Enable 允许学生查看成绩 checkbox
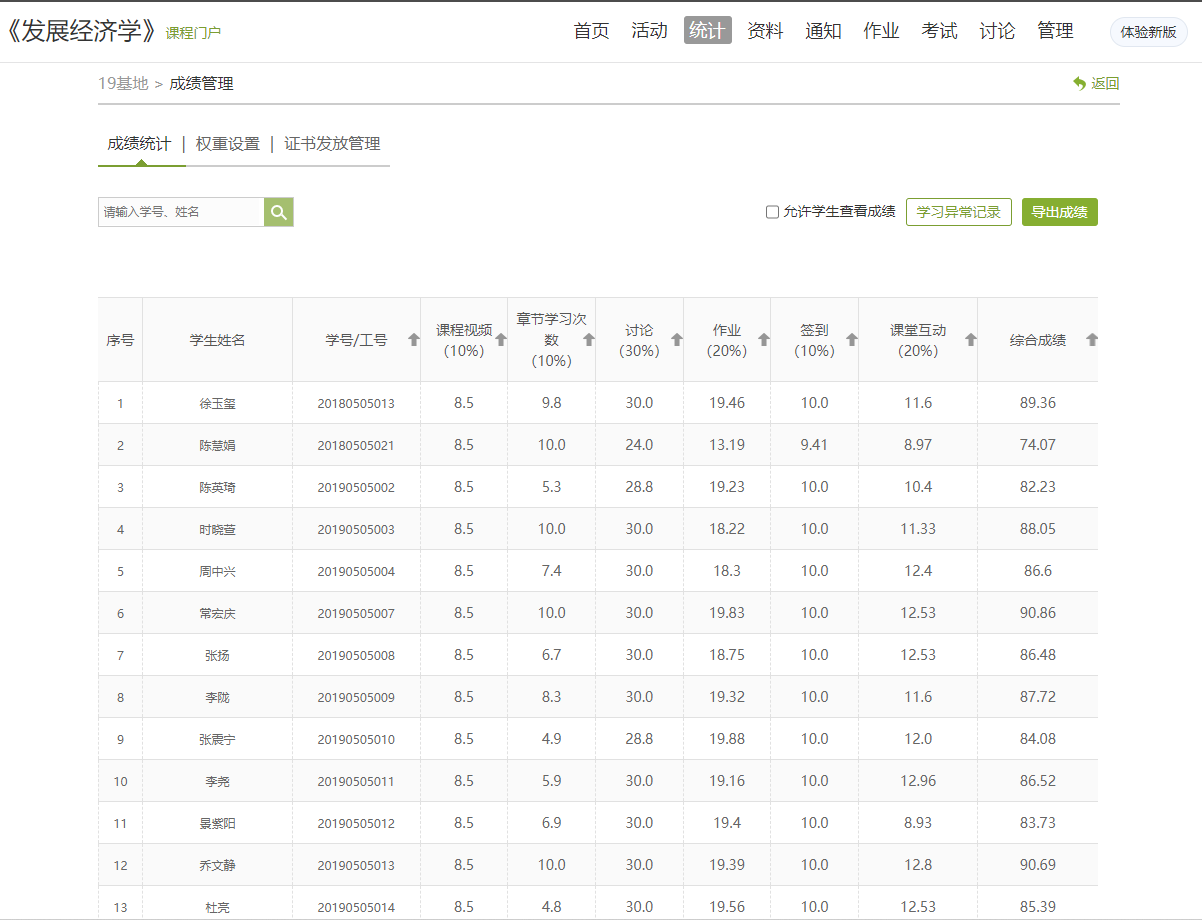The image size is (1202, 920). coord(772,212)
